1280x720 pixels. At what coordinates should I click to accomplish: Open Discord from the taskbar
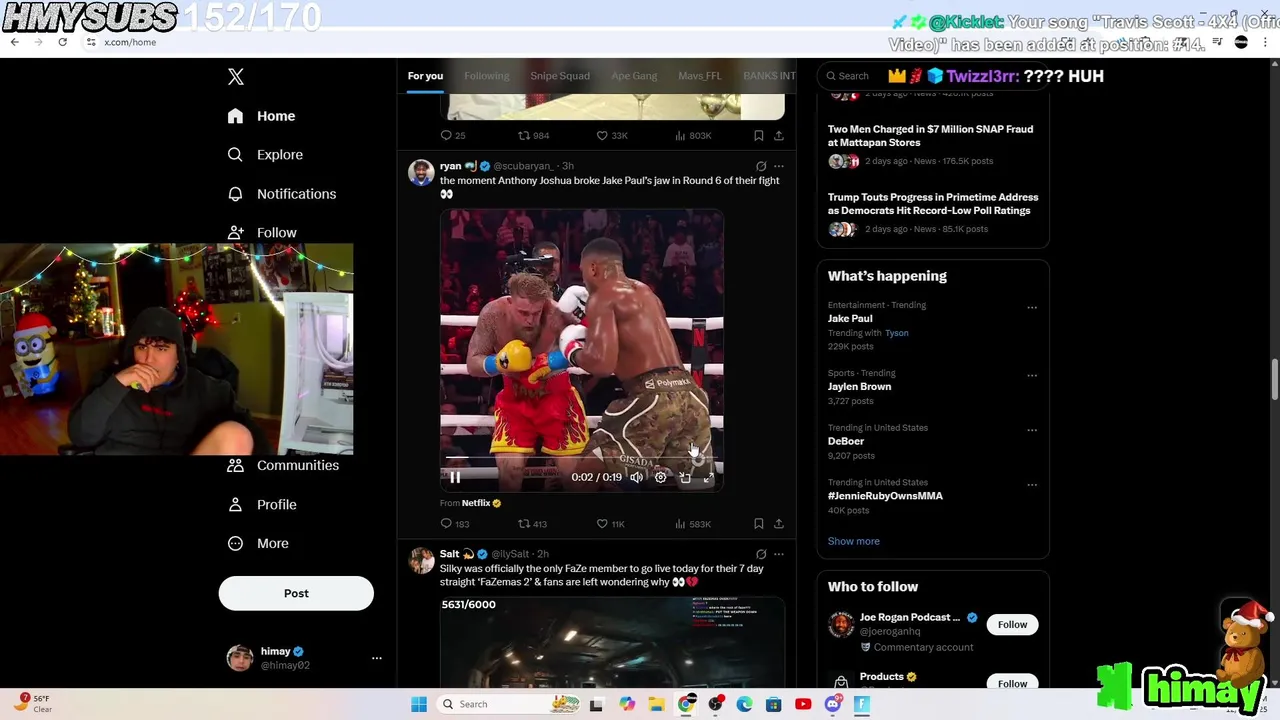click(832, 704)
